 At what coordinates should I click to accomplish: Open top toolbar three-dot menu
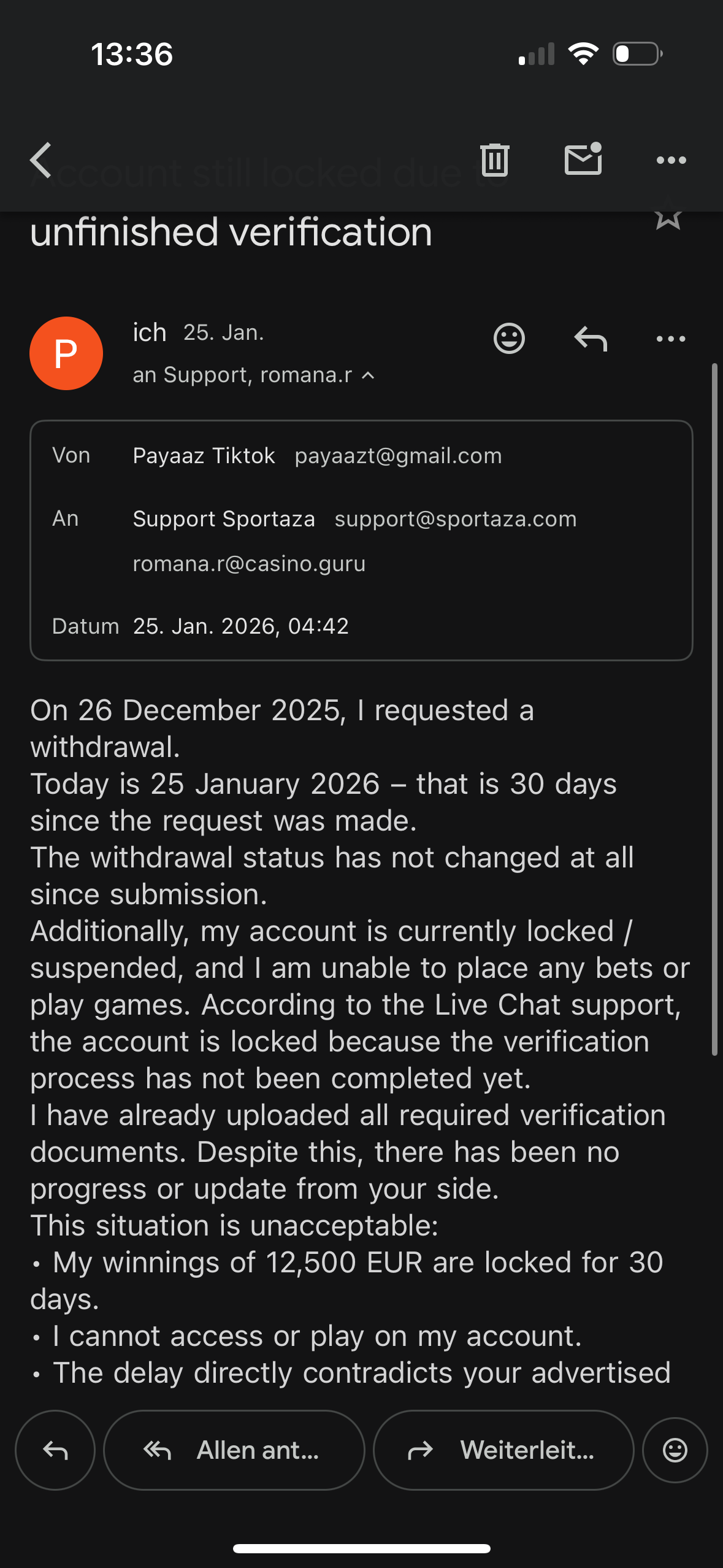671,161
